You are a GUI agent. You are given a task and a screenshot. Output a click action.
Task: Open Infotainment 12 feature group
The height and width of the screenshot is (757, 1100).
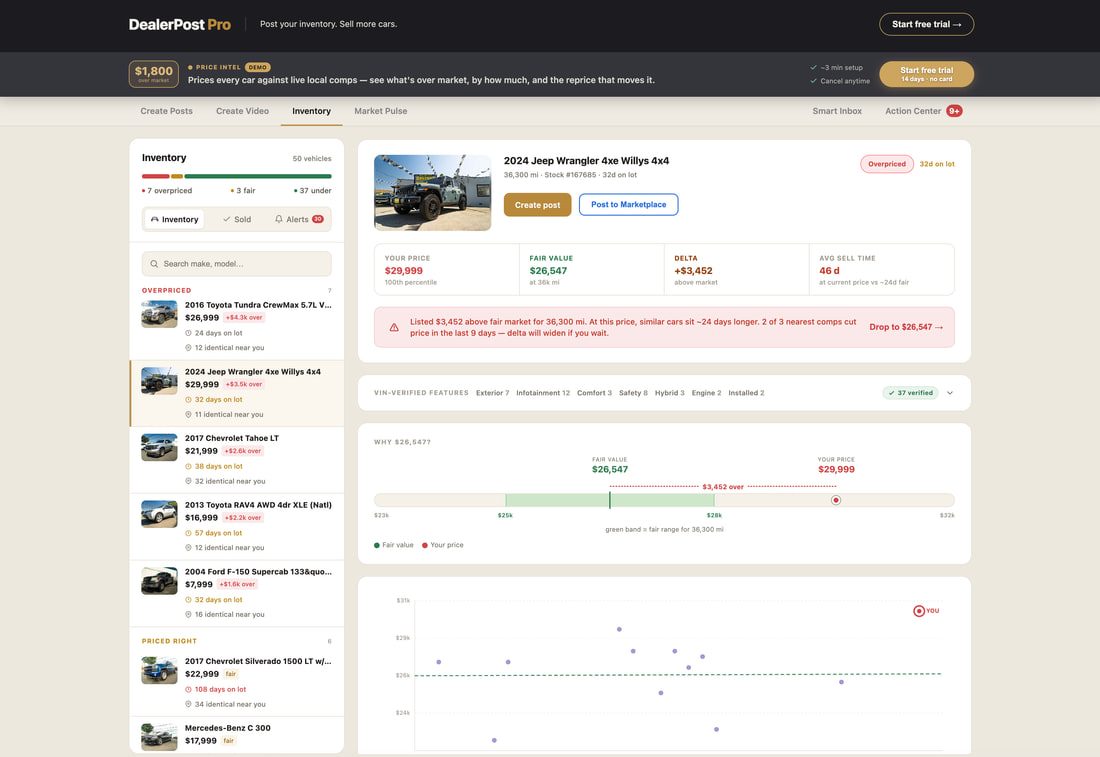[x=543, y=393]
